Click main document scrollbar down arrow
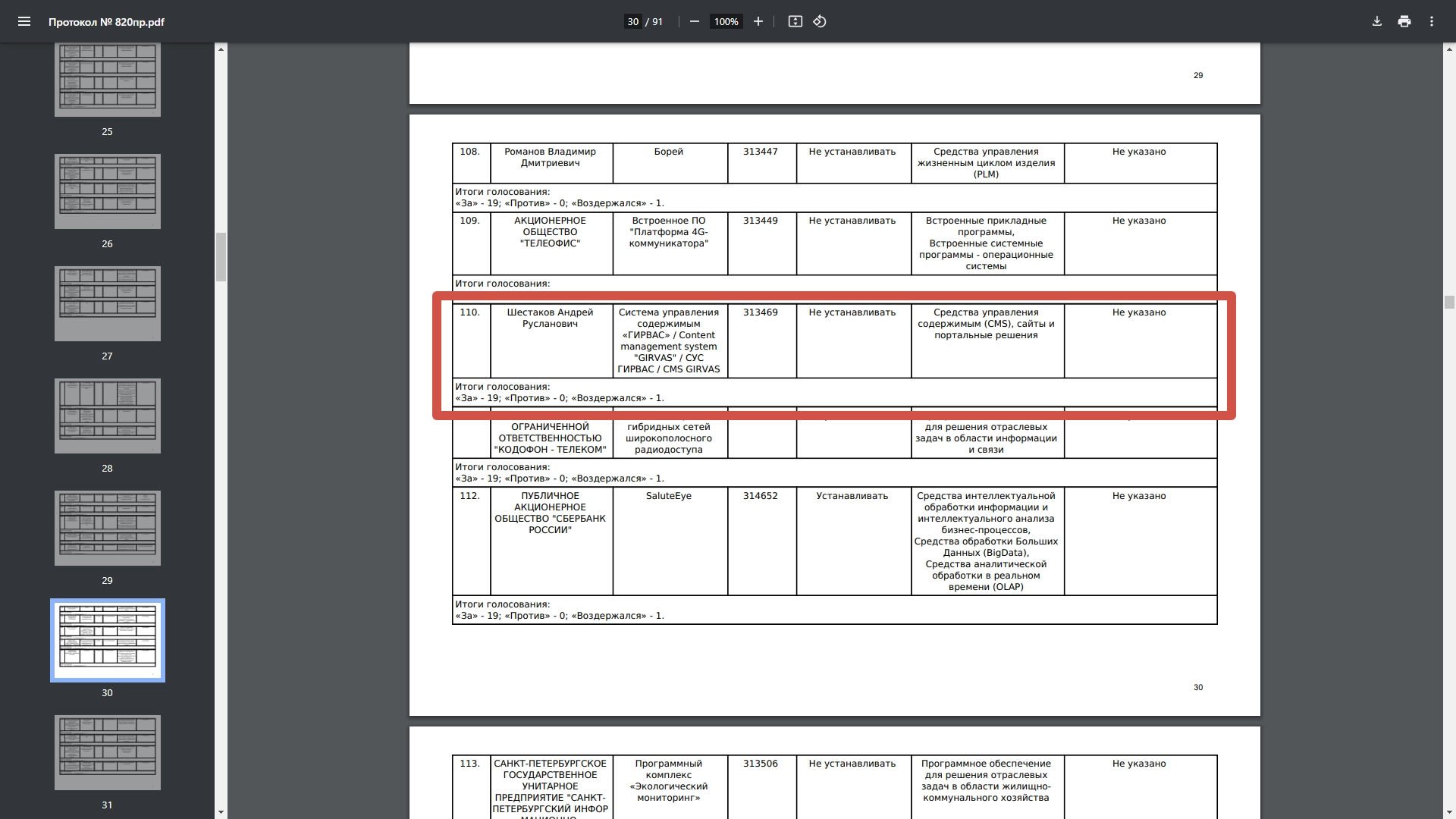This screenshot has width=1456, height=819. tap(1449, 812)
